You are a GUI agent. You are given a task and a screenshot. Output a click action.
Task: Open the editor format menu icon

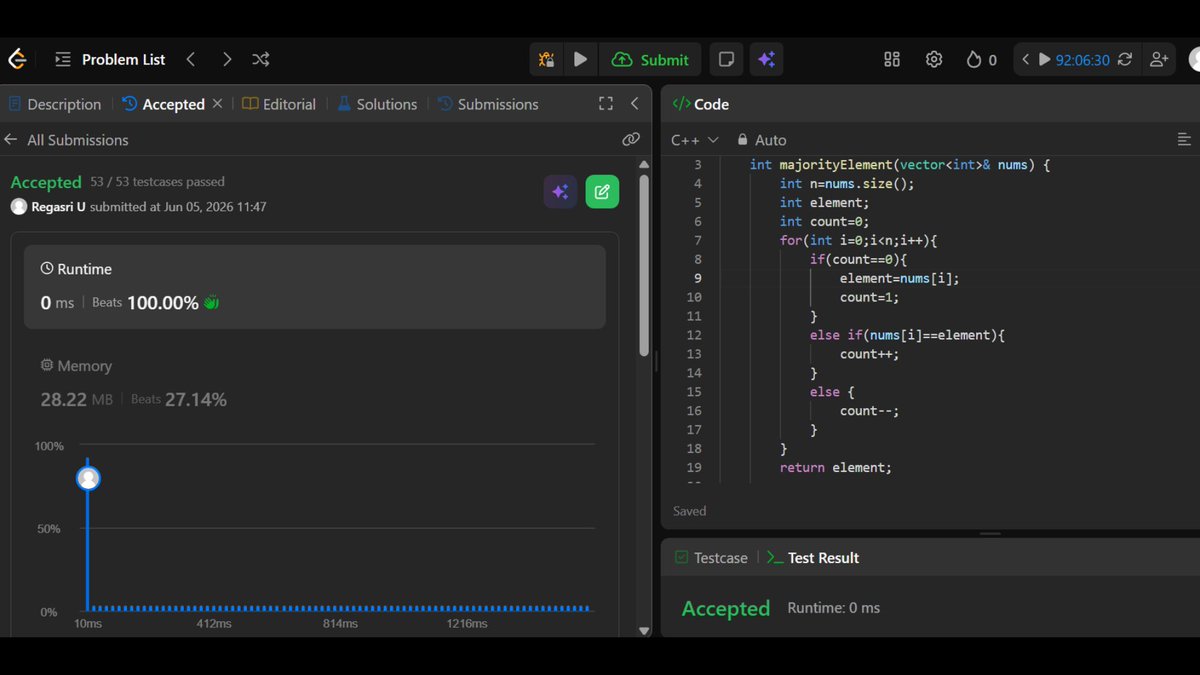tap(1184, 140)
